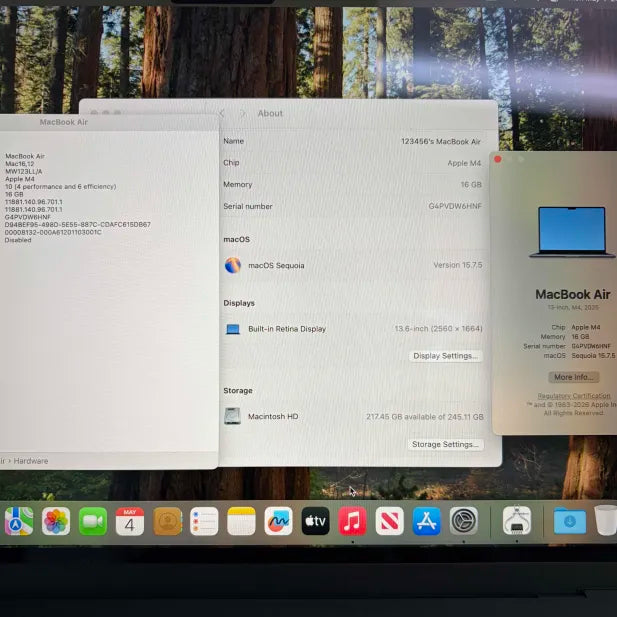Image resolution: width=617 pixels, height=617 pixels.
Task: Launch Music from the Dock
Action: tap(353, 521)
